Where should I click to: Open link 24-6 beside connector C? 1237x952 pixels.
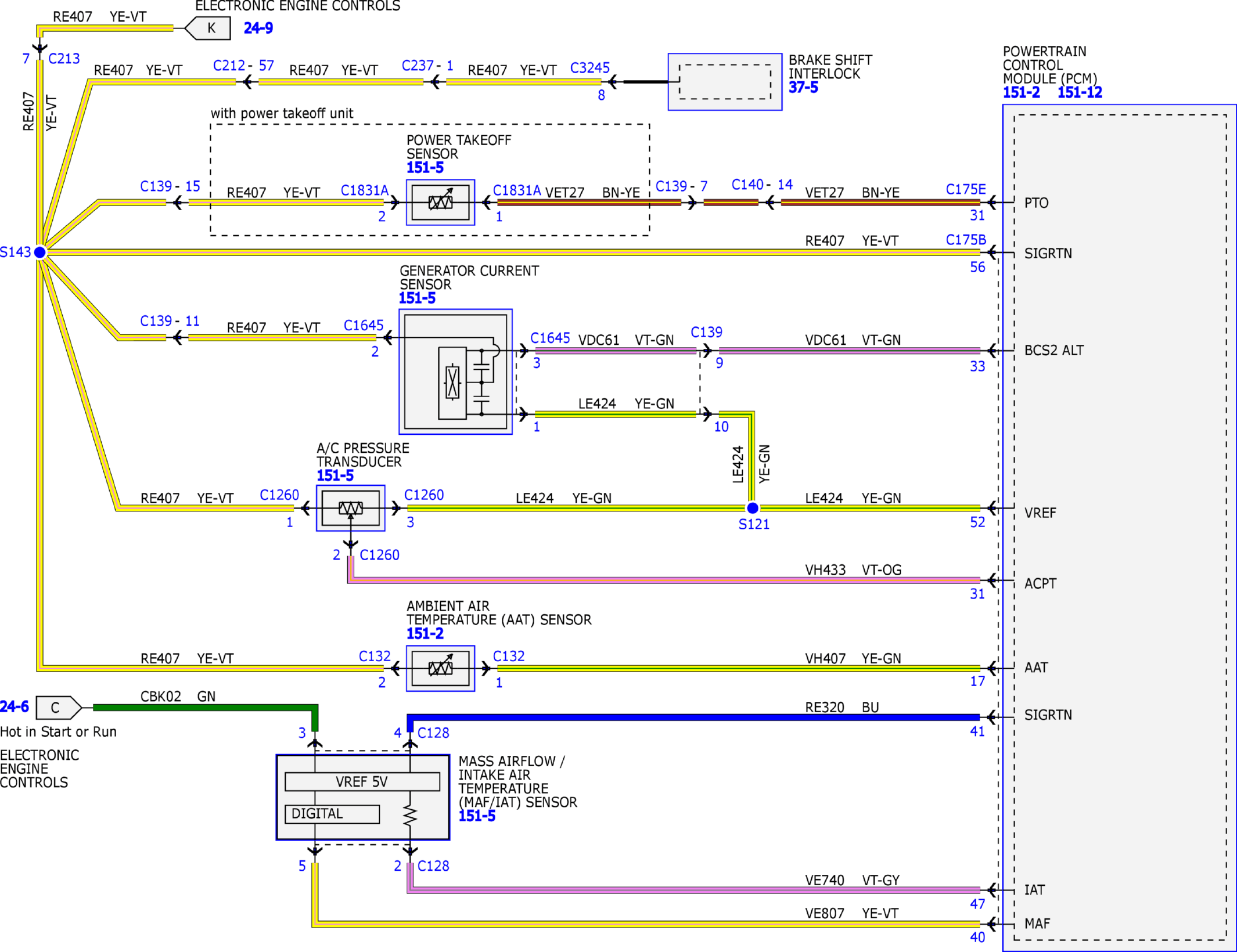click(15, 706)
